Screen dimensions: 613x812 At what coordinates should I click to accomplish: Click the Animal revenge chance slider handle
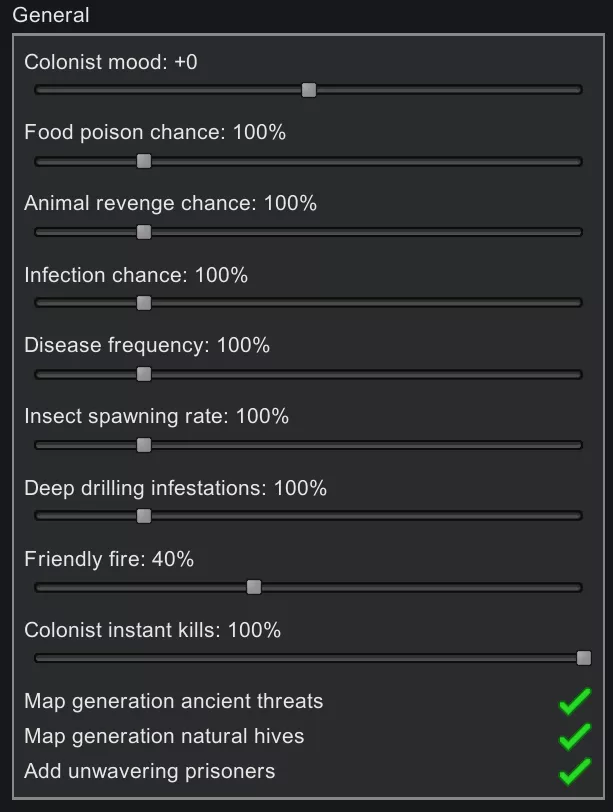(x=143, y=231)
